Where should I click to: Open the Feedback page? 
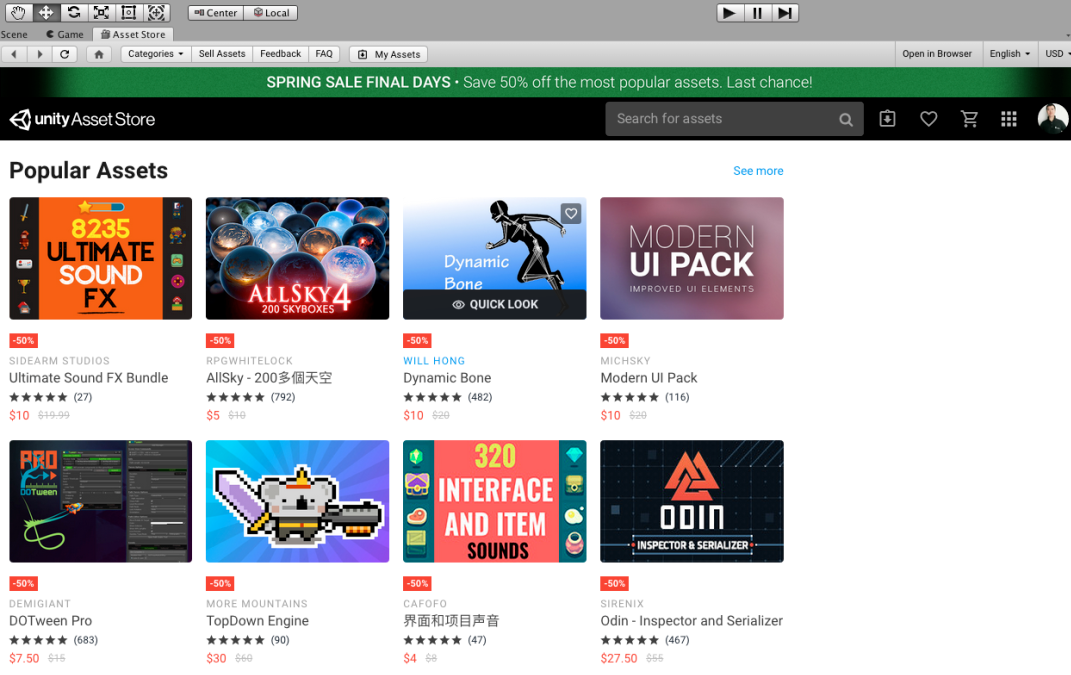[x=280, y=54]
